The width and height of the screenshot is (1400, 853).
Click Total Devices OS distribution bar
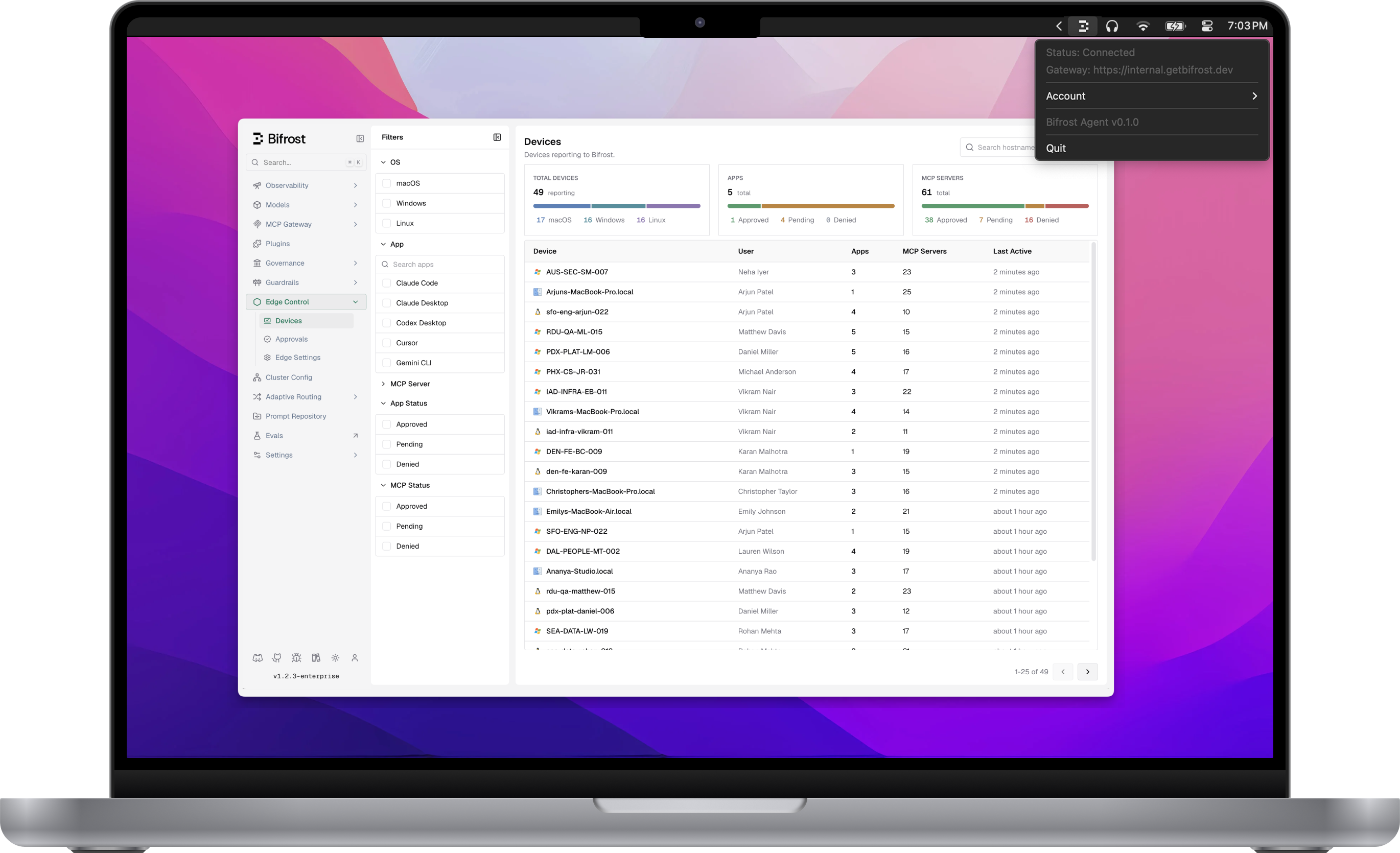pos(617,205)
